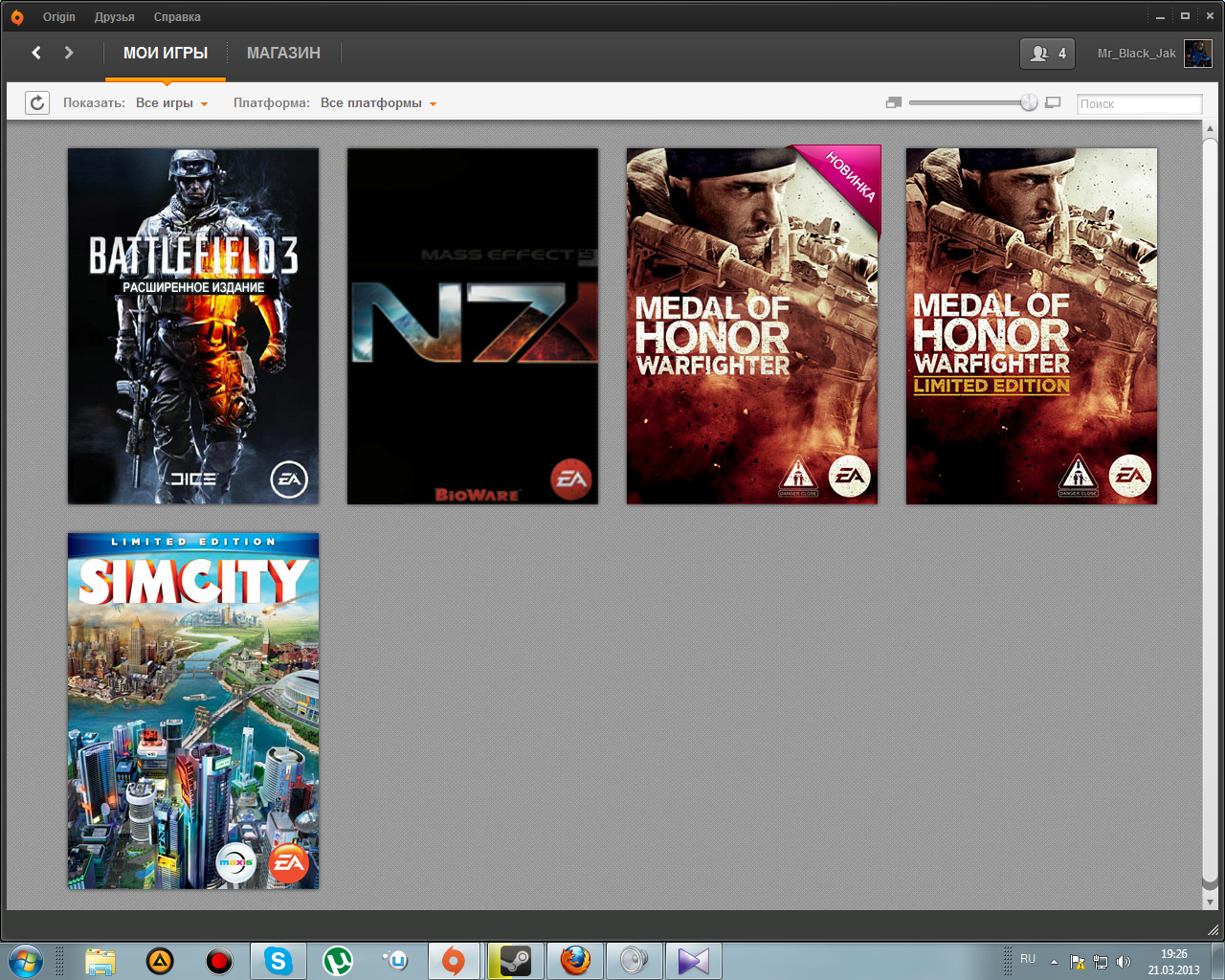
Task: Switch to the МАГАЗИН tab
Action: [283, 54]
